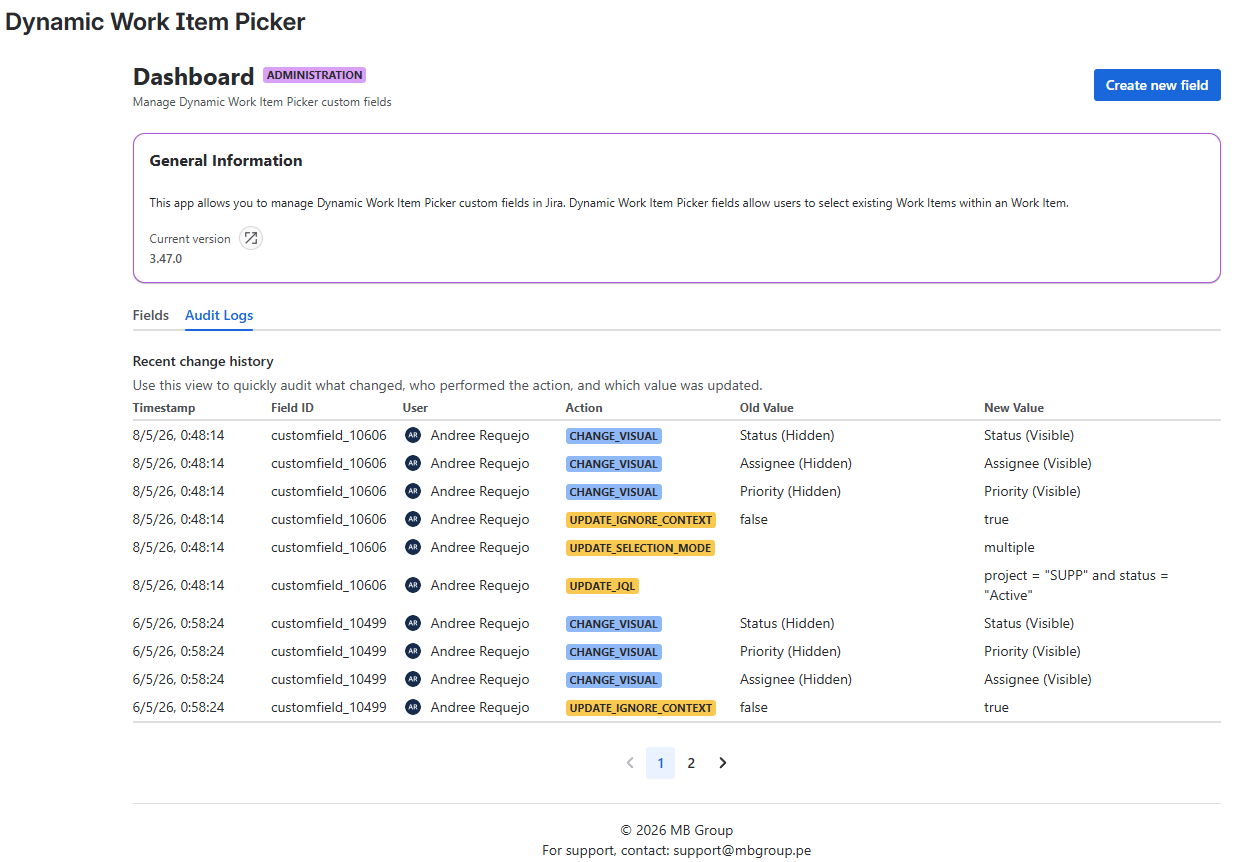The image size is (1234, 862).
Task: Open the current version release notes icon
Action: click(x=251, y=238)
